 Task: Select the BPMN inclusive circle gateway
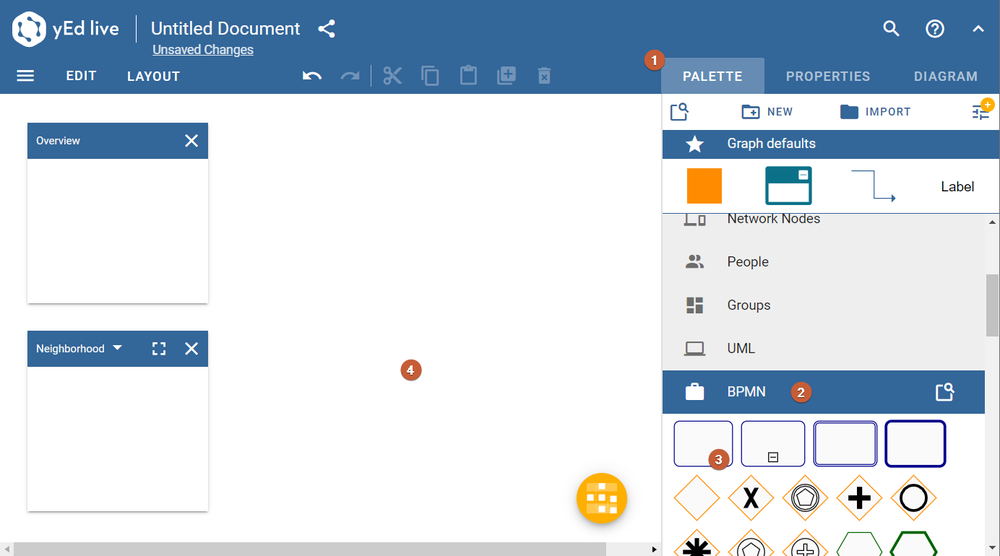click(913, 498)
